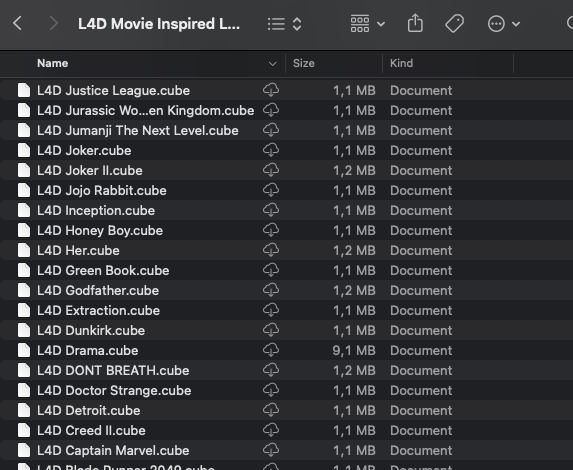The width and height of the screenshot is (573, 470).
Task: Go forward with the right arrow
Action: pyautogui.click(x=54, y=24)
